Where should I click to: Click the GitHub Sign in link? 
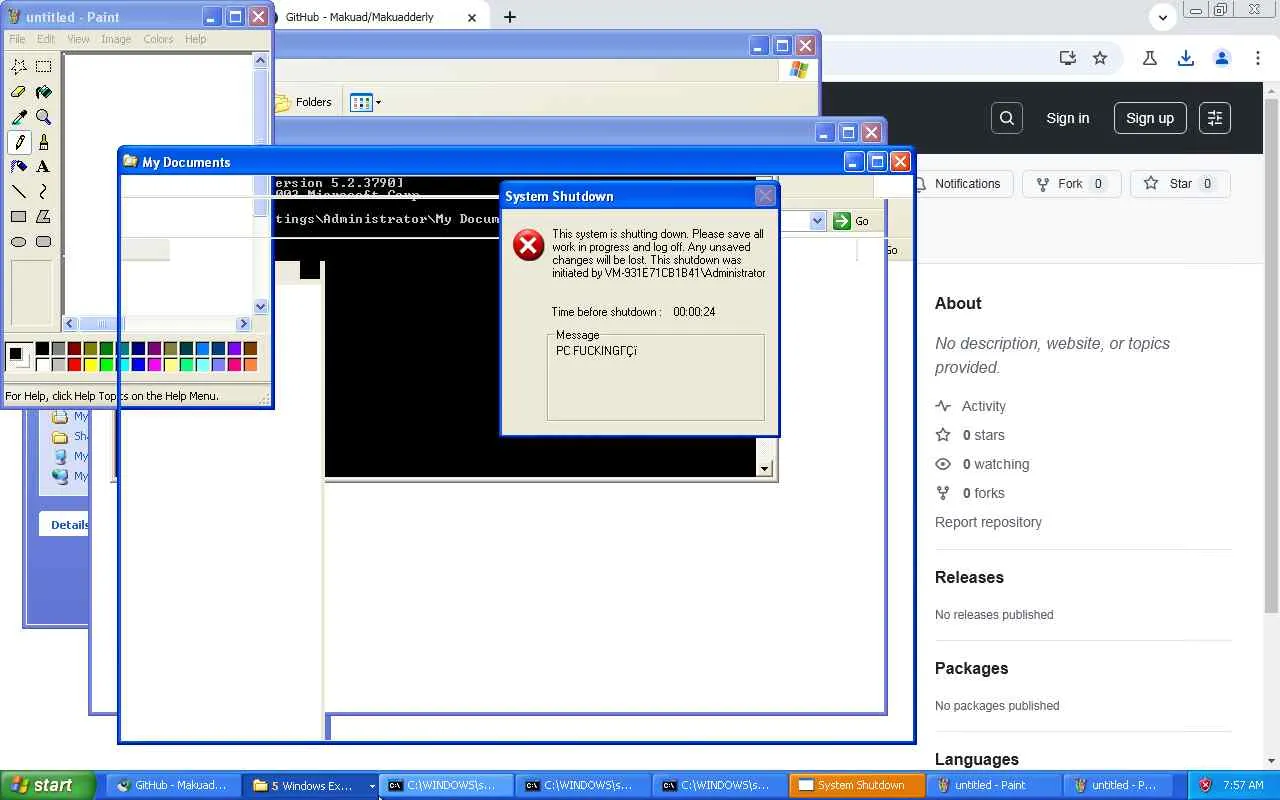[1068, 118]
